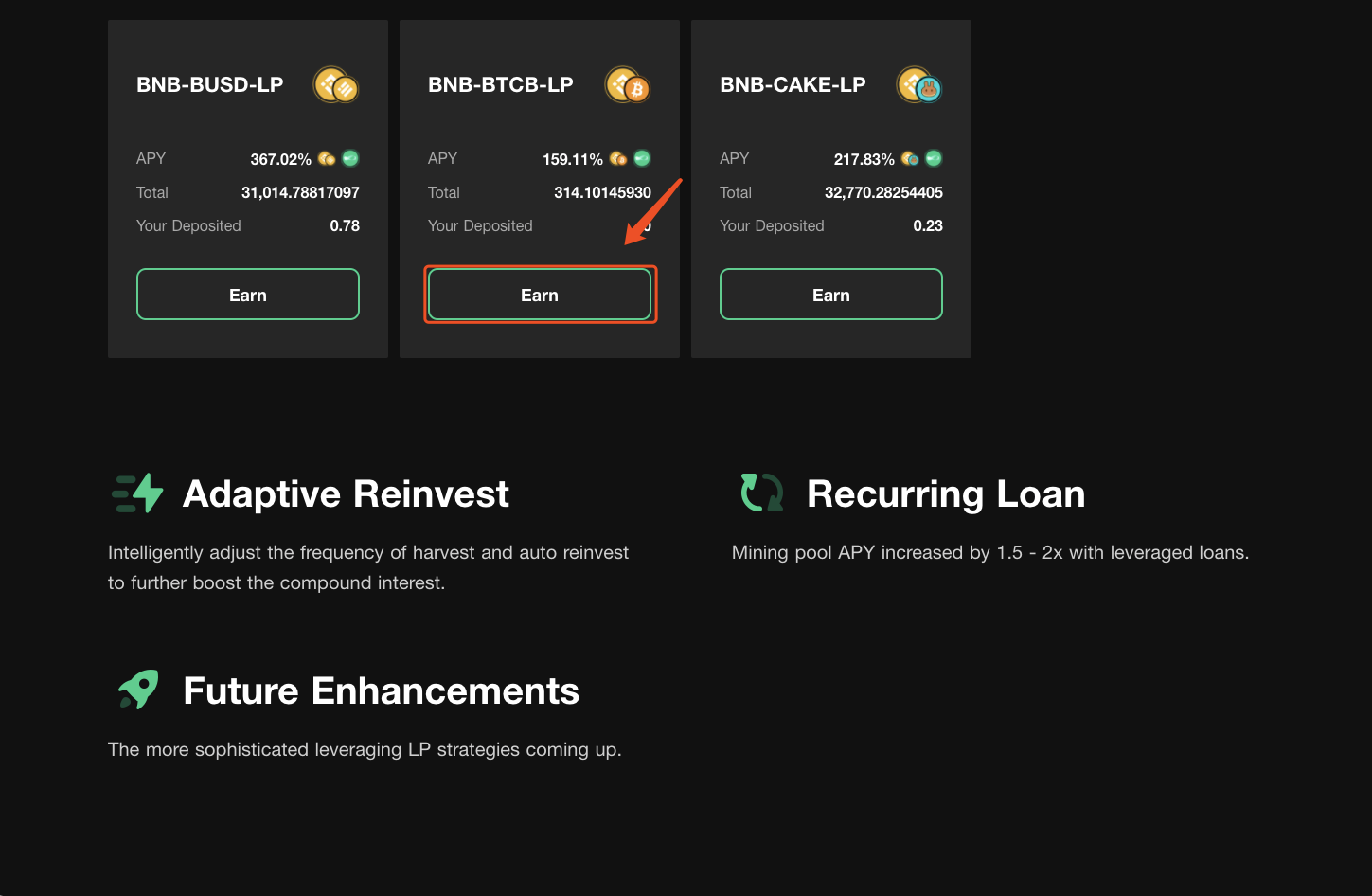
Task: Click the BNB-BTCB-LP token pair icon
Action: click(628, 85)
